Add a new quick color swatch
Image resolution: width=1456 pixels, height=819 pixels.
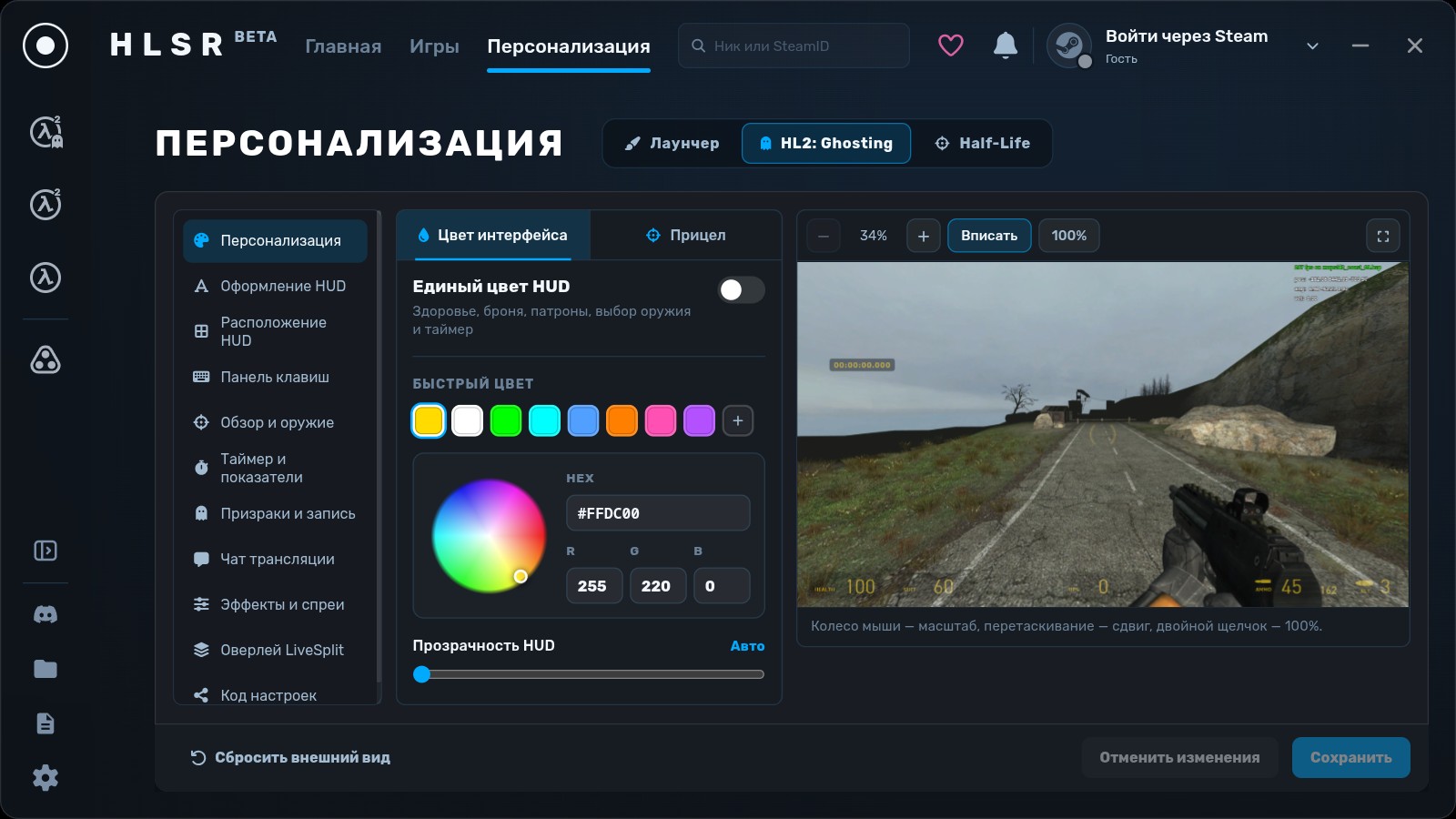point(738,420)
